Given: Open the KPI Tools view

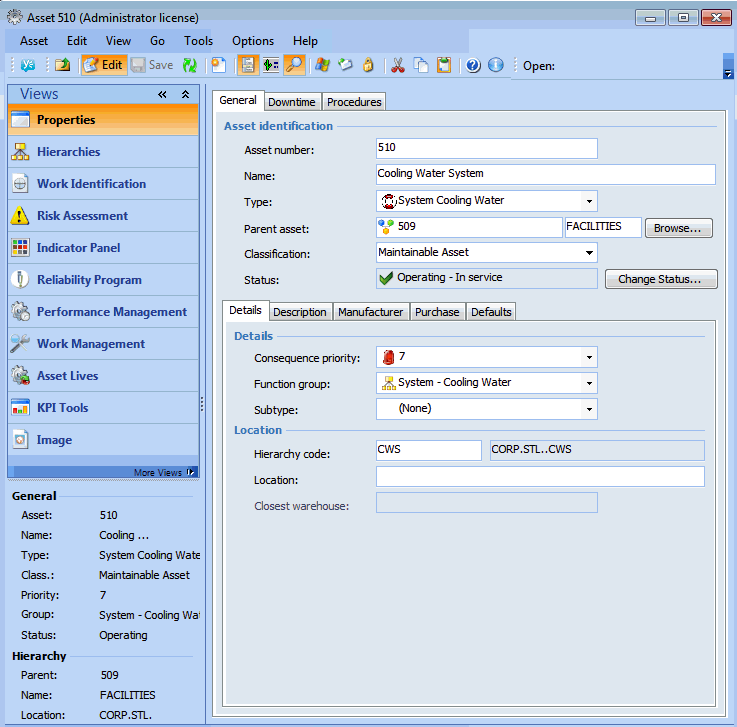Looking at the screenshot, I should click(62, 408).
